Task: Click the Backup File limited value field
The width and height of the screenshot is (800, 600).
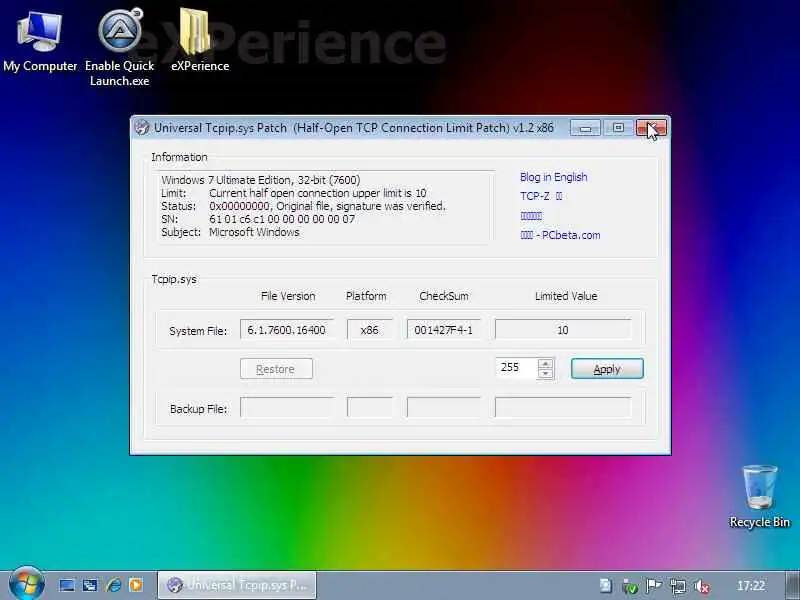Action: (x=563, y=408)
